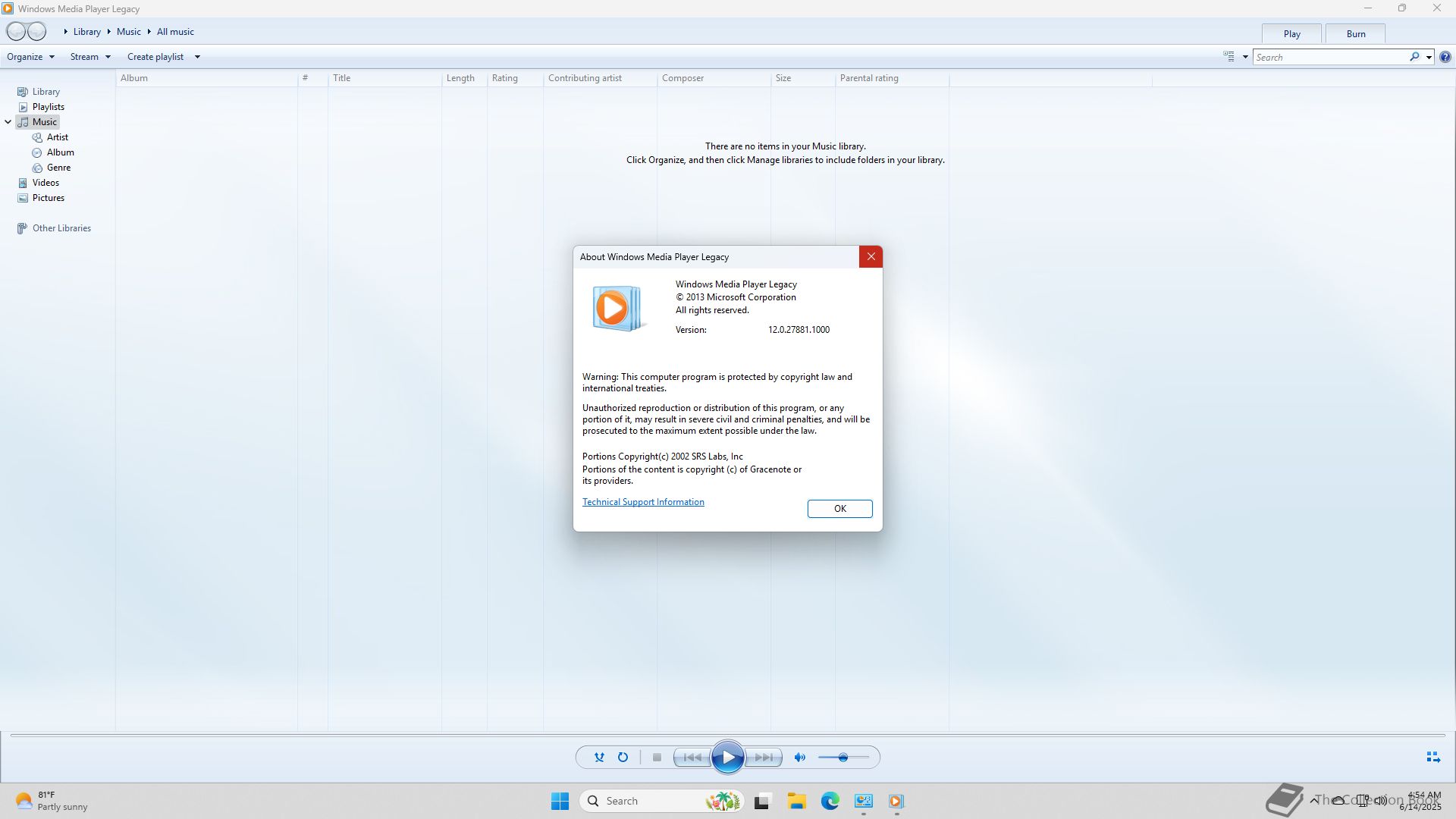Switch to Now Playing view icon
Viewport: 1456px width, 819px height.
(x=1432, y=757)
